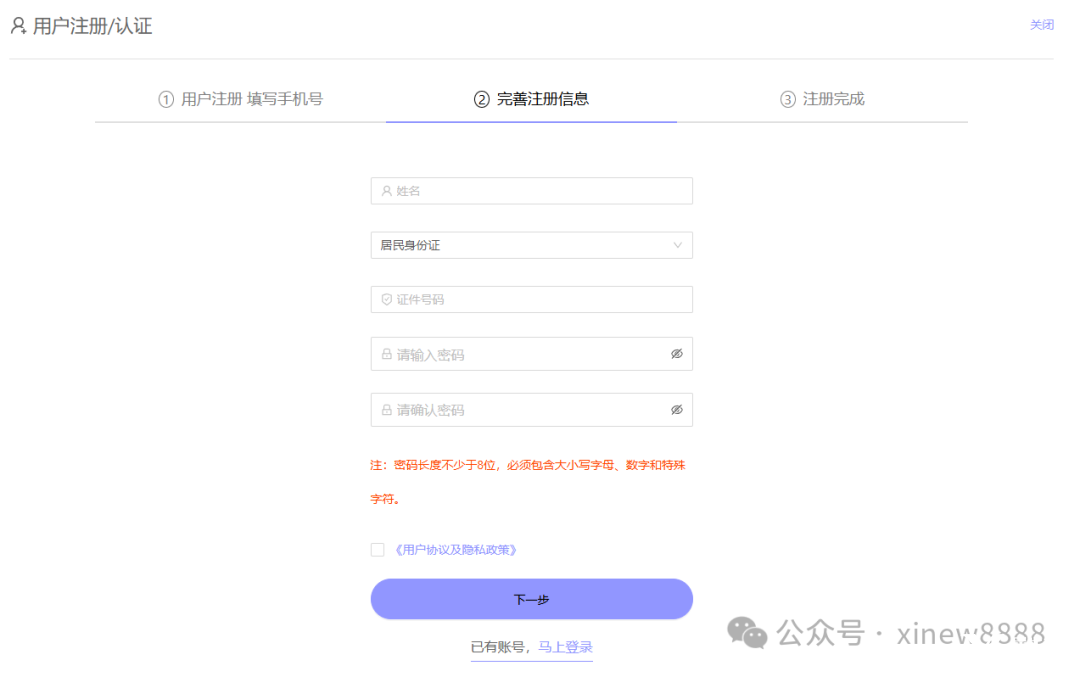This screenshot has width=1080, height=677.
Task: Click 关闭 to close the registration page
Action: (x=1041, y=25)
